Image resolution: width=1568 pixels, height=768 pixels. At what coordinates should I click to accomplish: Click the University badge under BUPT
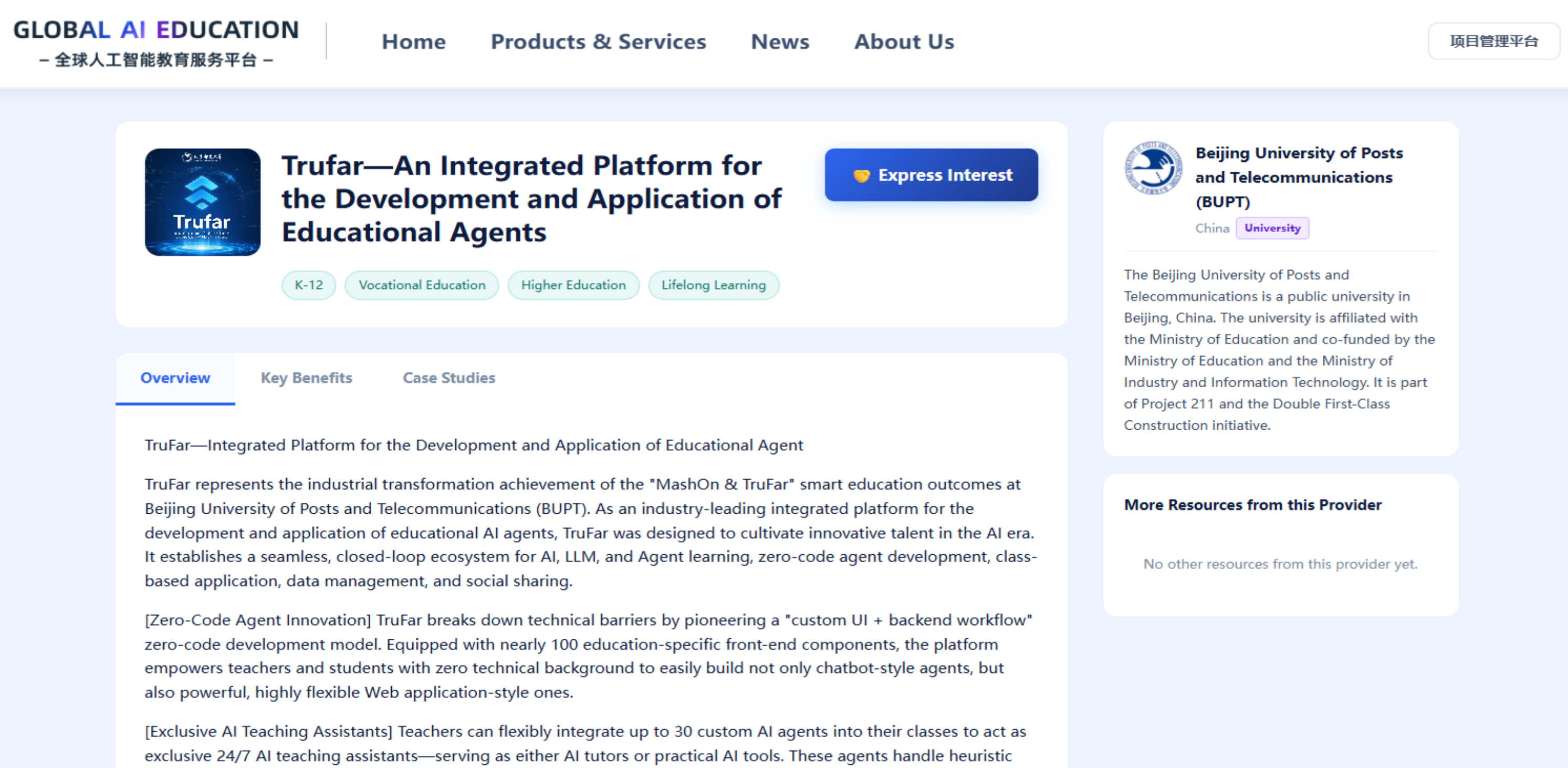click(x=1272, y=228)
